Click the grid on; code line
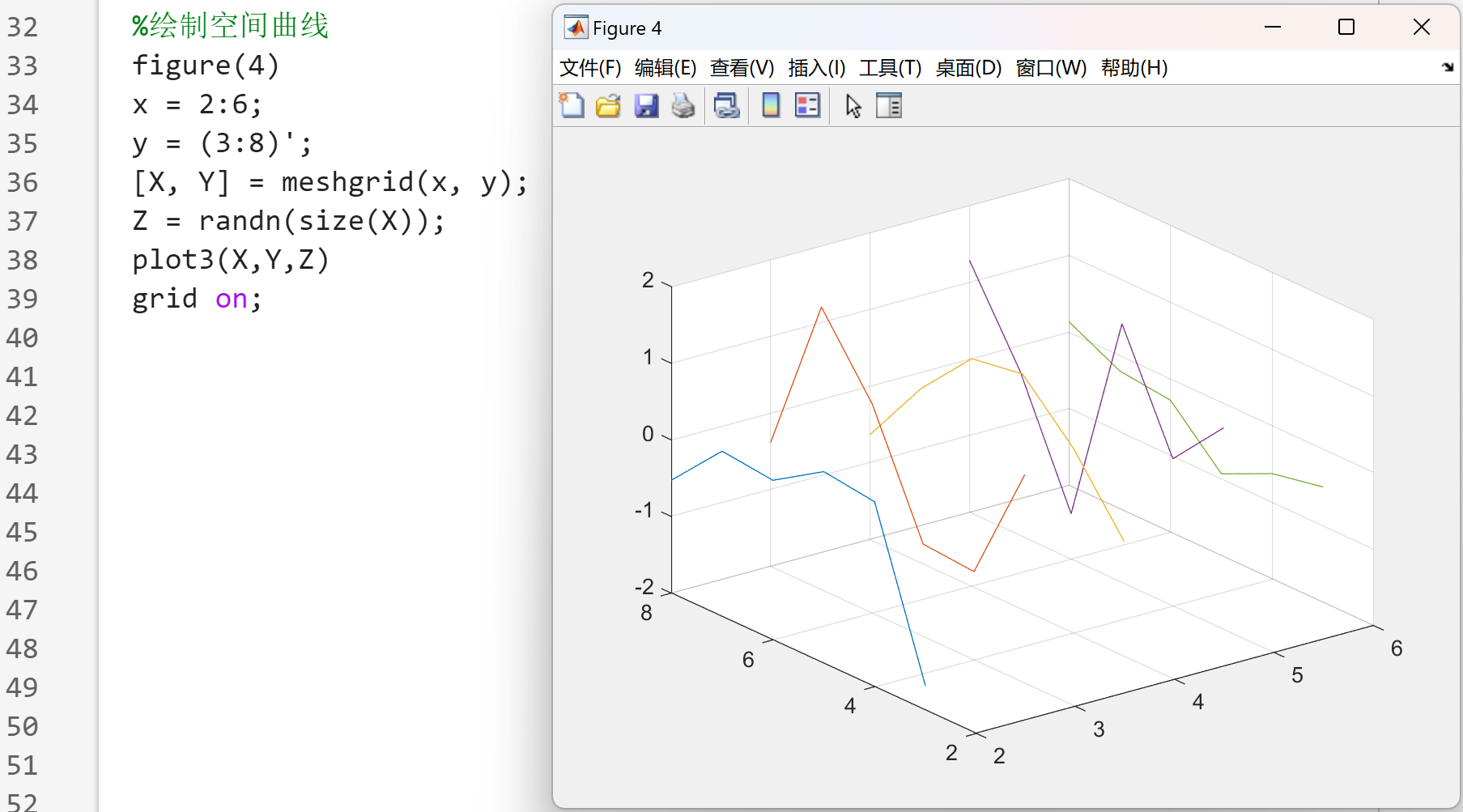The height and width of the screenshot is (812, 1463). [197, 299]
